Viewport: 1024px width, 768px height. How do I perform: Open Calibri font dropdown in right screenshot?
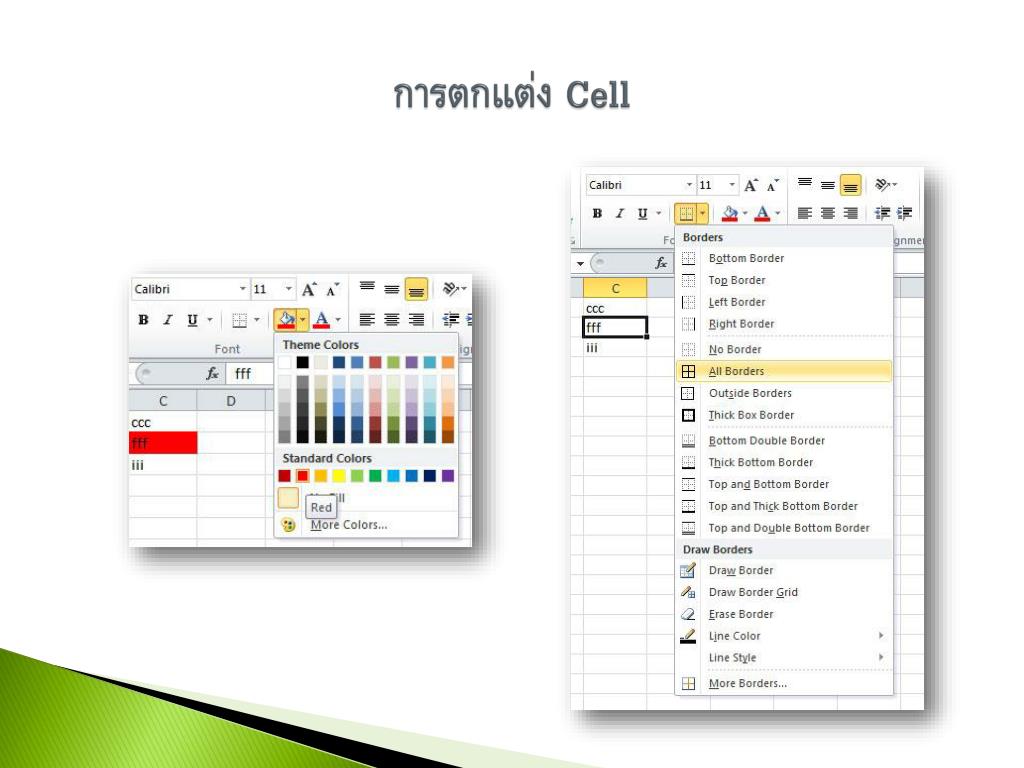point(689,185)
